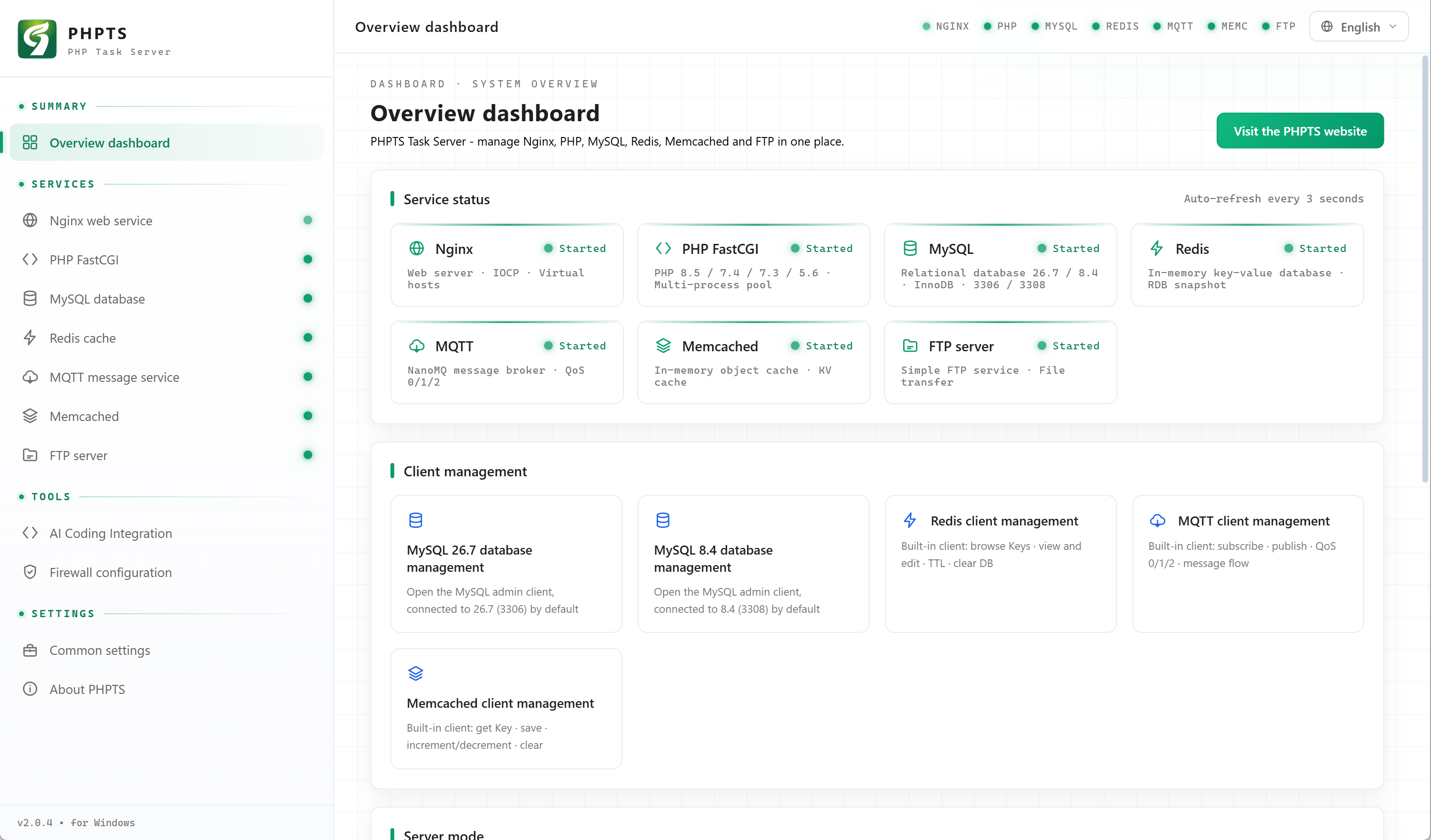Click the 'Auto-refresh every 3 seconds' text
The height and width of the screenshot is (840, 1431).
pos(1273,199)
